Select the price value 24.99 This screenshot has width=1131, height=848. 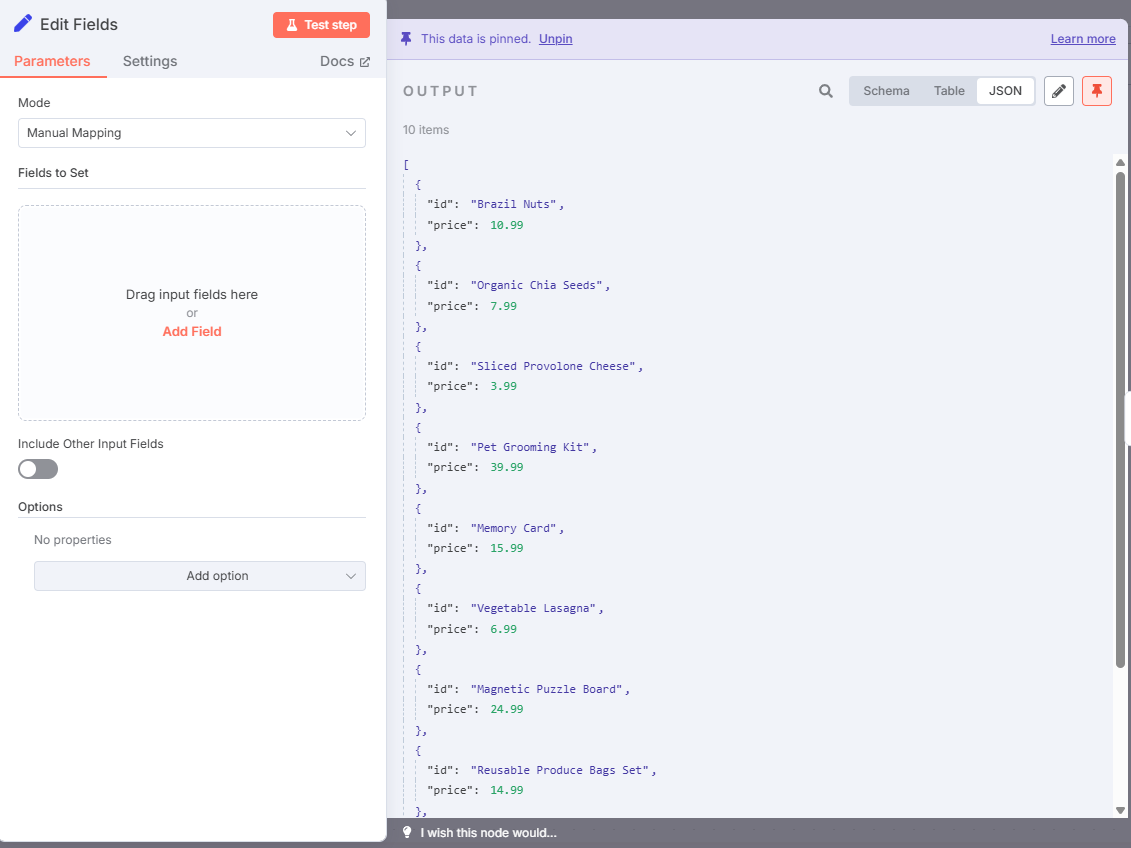(x=506, y=710)
